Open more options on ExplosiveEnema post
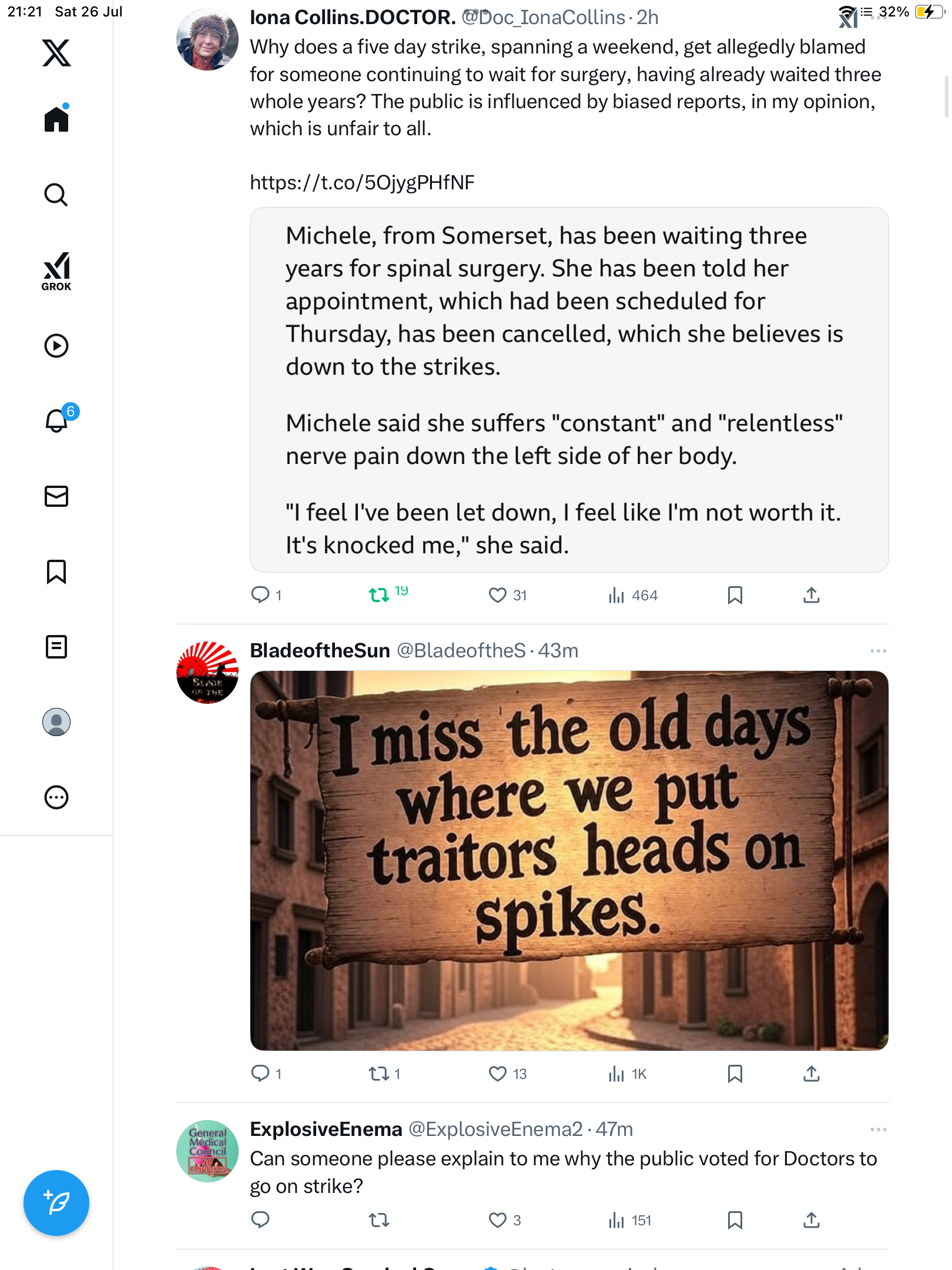This screenshot has height=1270, width=952. click(x=878, y=1129)
